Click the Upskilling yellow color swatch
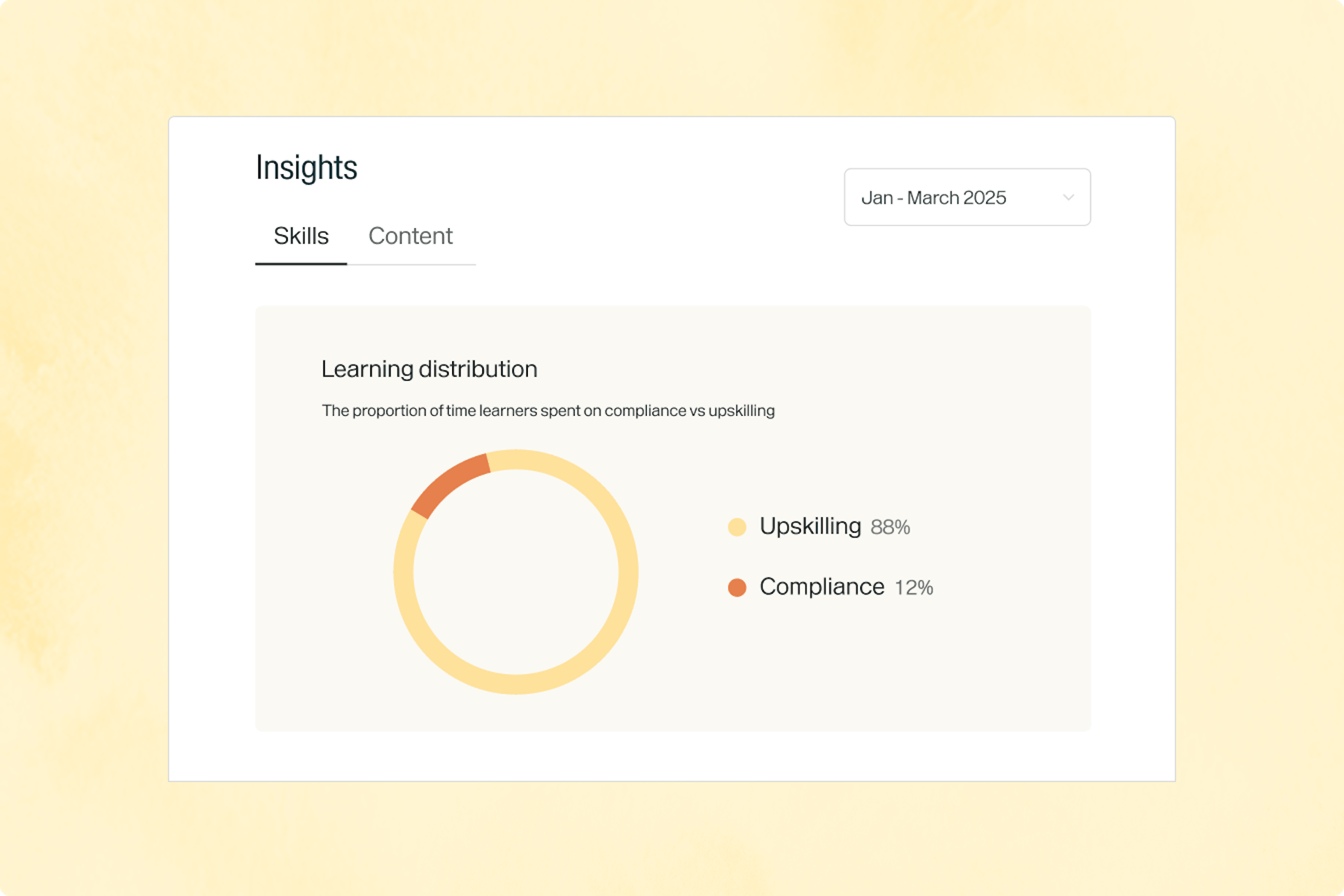The image size is (1344, 896). click(x=737, y=526)
